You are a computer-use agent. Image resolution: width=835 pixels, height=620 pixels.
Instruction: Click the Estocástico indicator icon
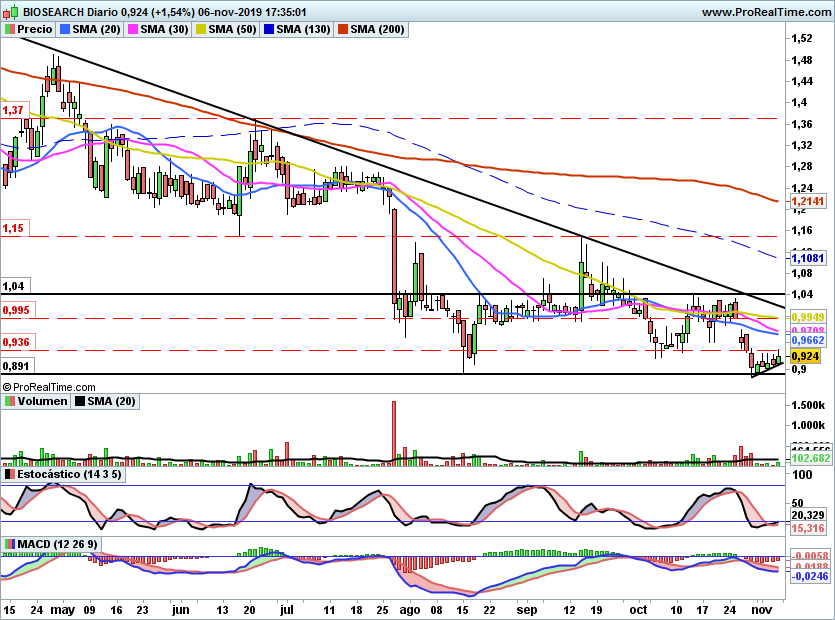10,474
